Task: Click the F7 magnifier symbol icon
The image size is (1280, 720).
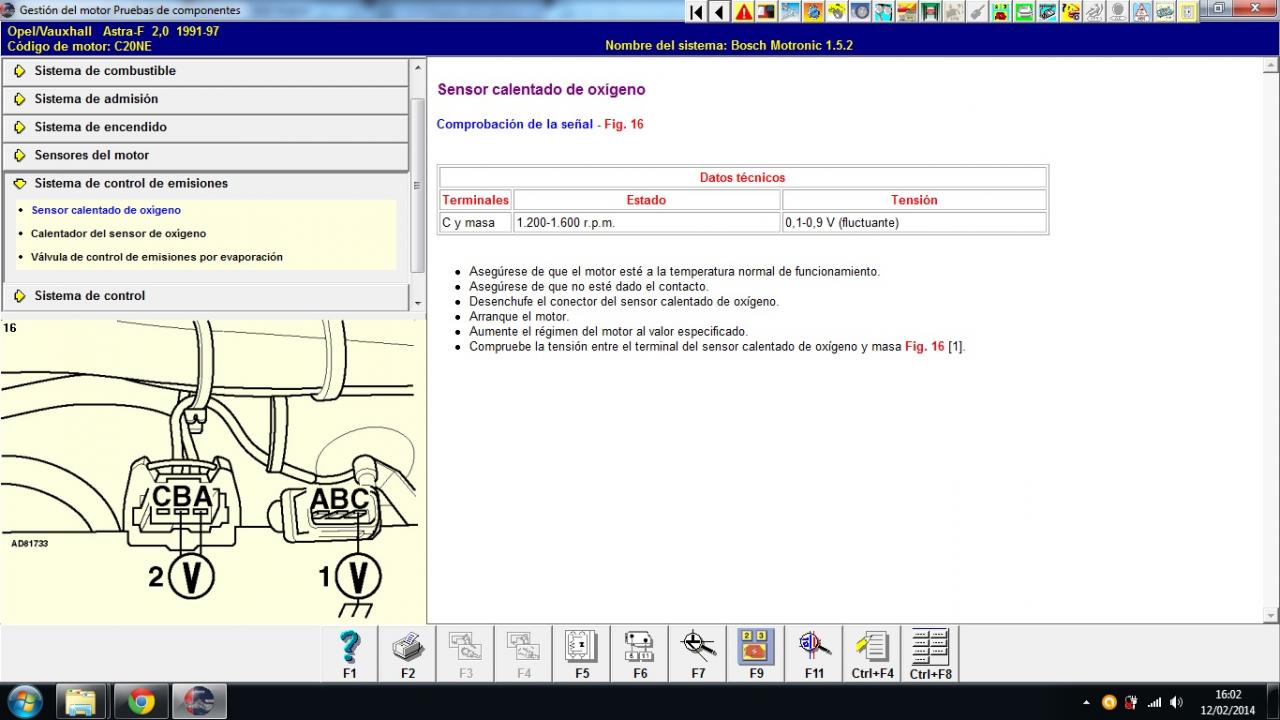Action: click(x=698, y=648)
